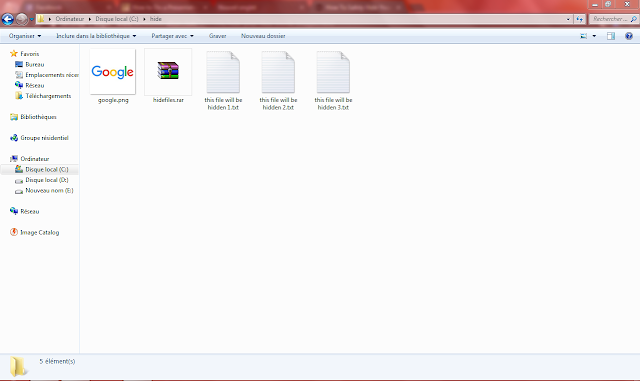The width and height of the screenshot is (640, 381).
Task: Click the folder icon in address bar
Action: click(x=41, y=19)
